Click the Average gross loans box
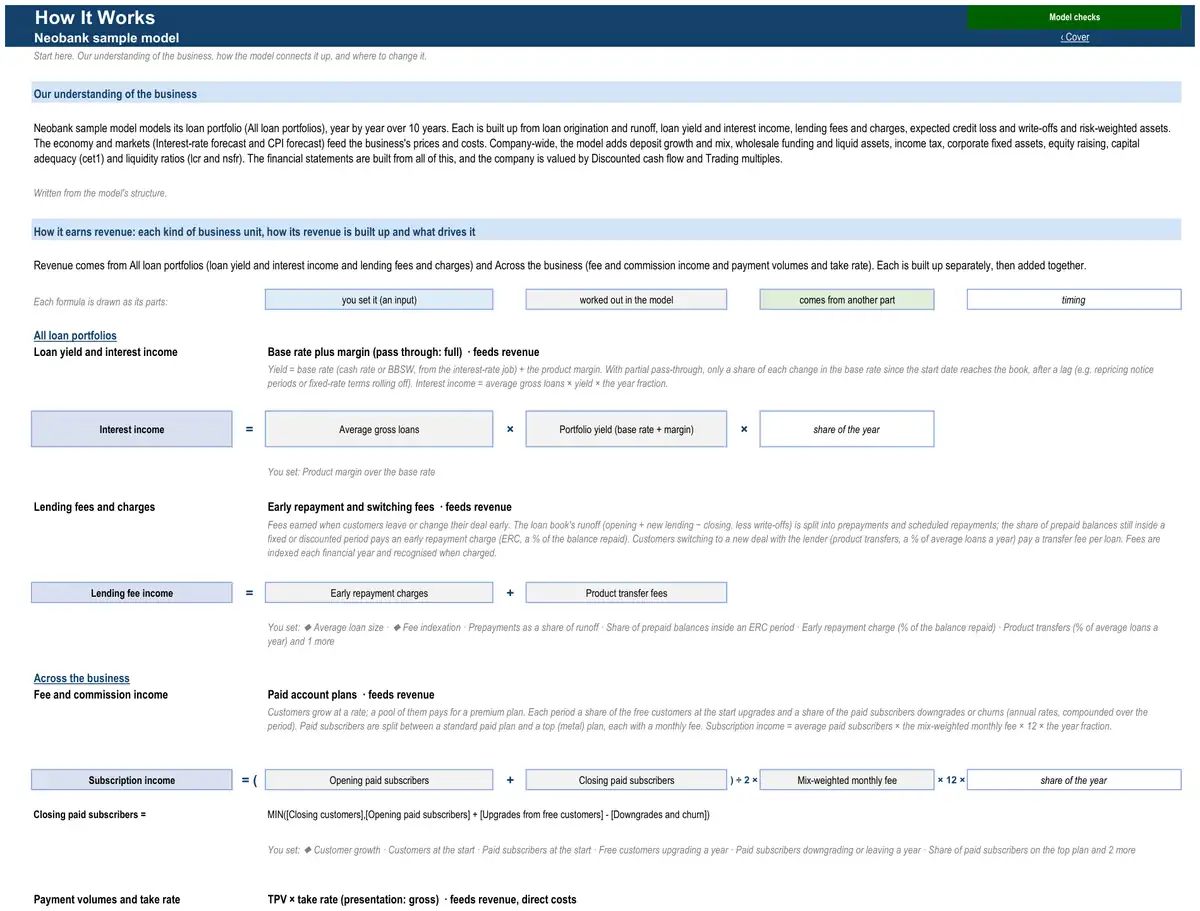 379,429
